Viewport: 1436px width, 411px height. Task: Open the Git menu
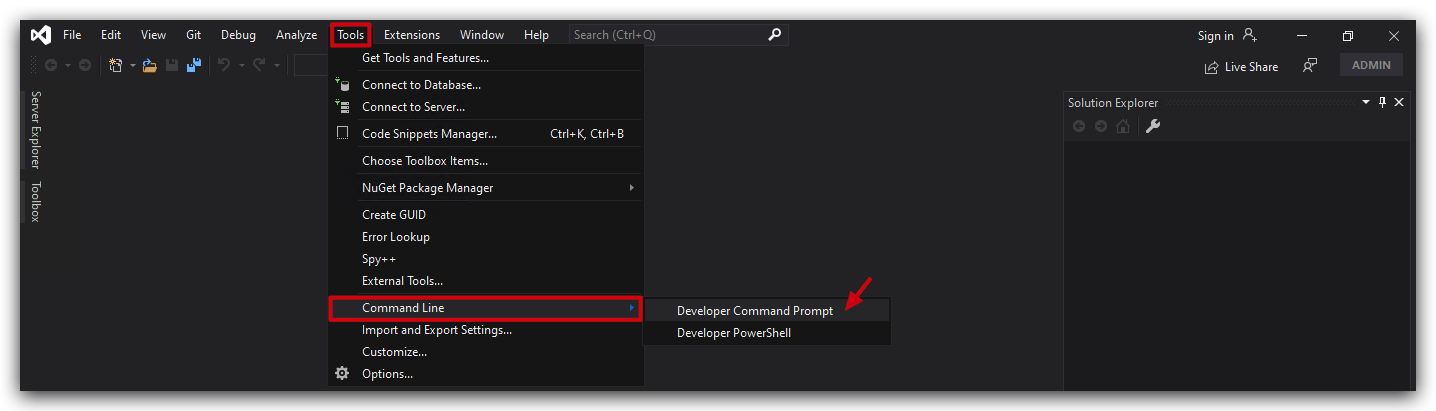click(194, 35)
